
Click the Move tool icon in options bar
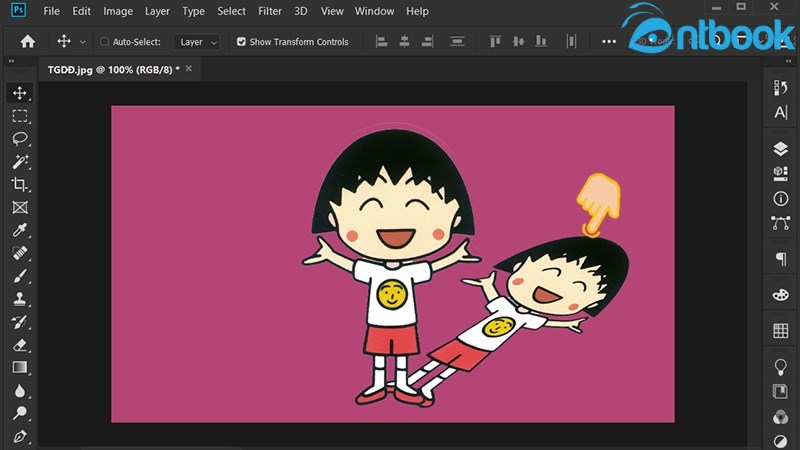coord(64,41)
